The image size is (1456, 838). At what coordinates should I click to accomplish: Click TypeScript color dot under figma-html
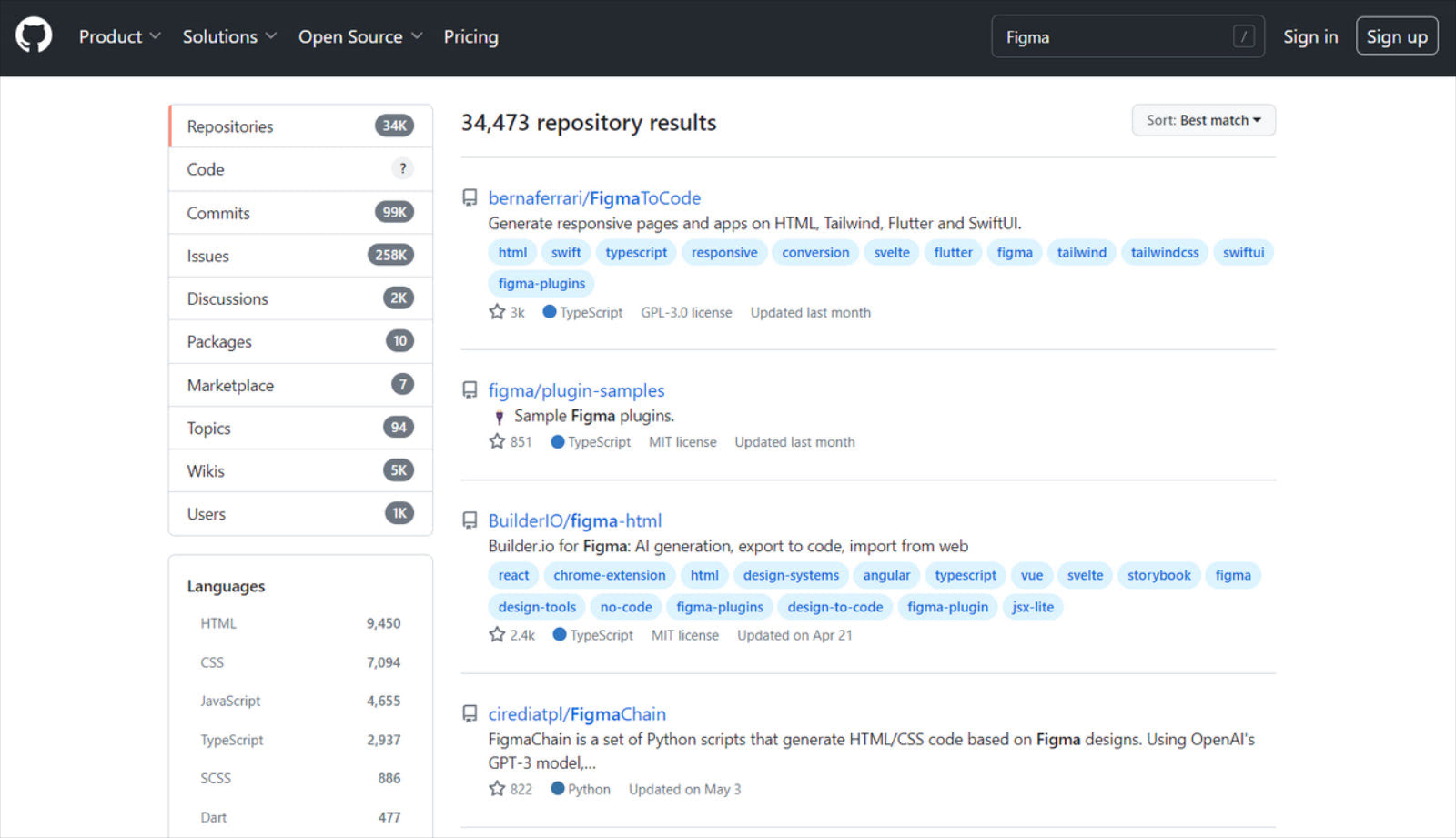point(560,634)
